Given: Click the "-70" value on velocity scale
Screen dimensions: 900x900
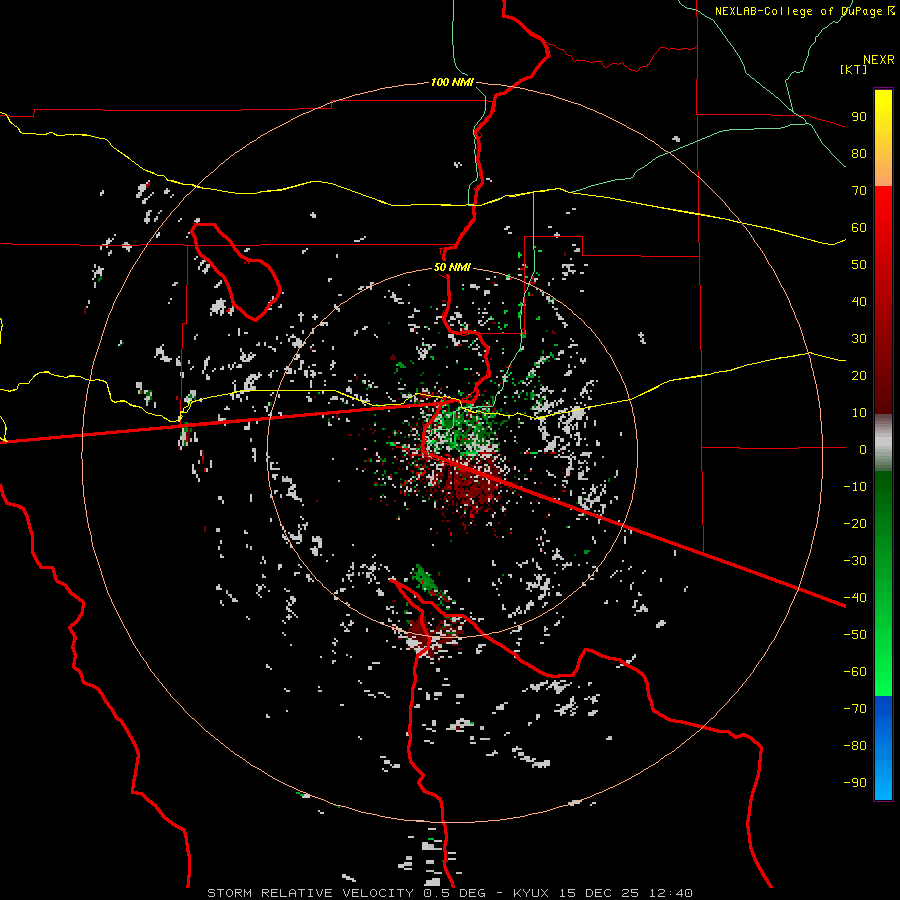Looking at the screenshot, I should coord(855,709).
